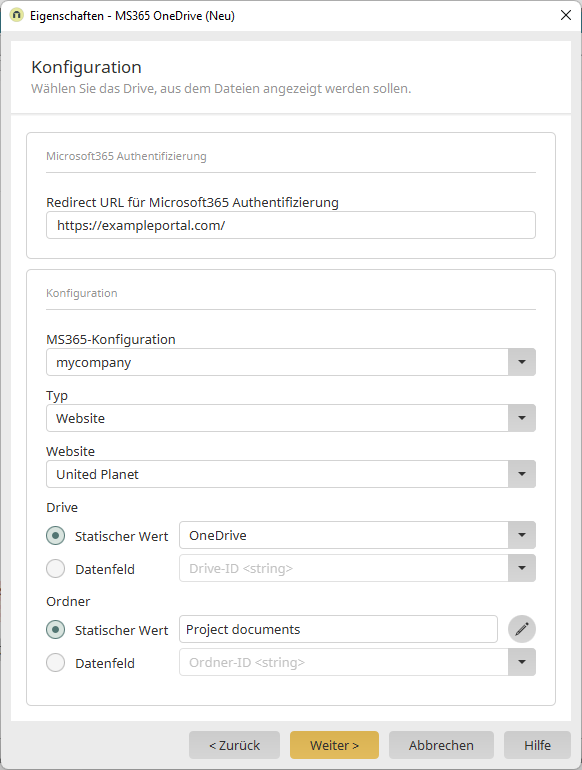Select Statischer Wert radio under Ordner

[x=55, y=630]
